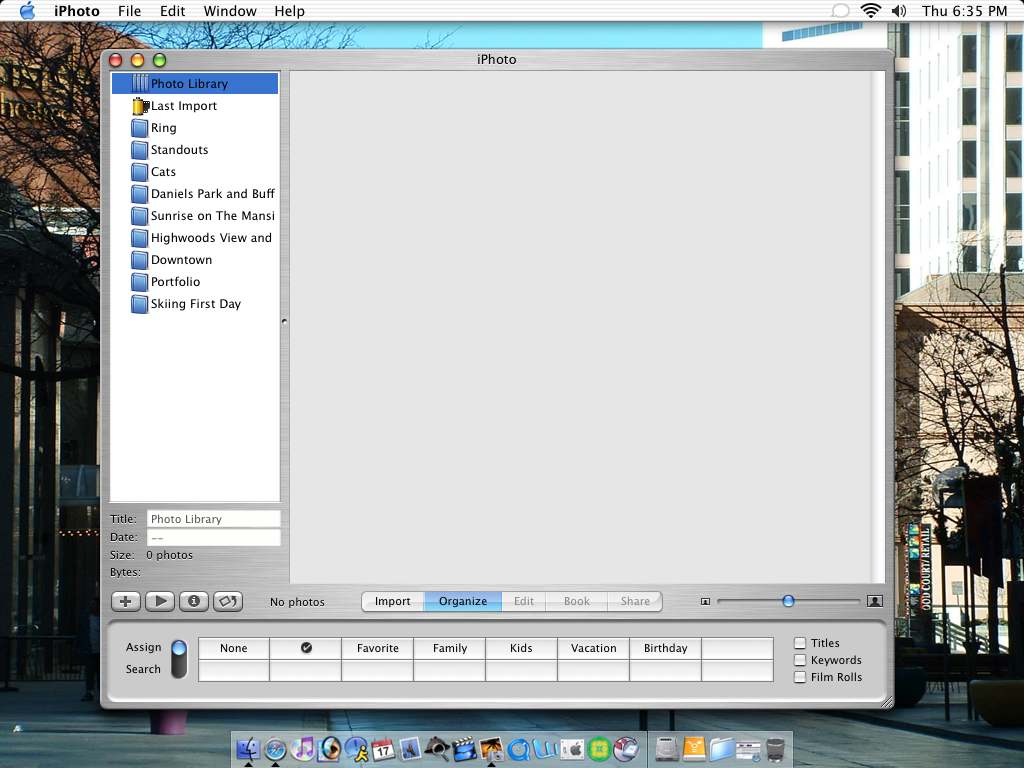Switch to the Share mode tab
Image resolution: width=1024 pixels, height=768 pixels.
635,601
